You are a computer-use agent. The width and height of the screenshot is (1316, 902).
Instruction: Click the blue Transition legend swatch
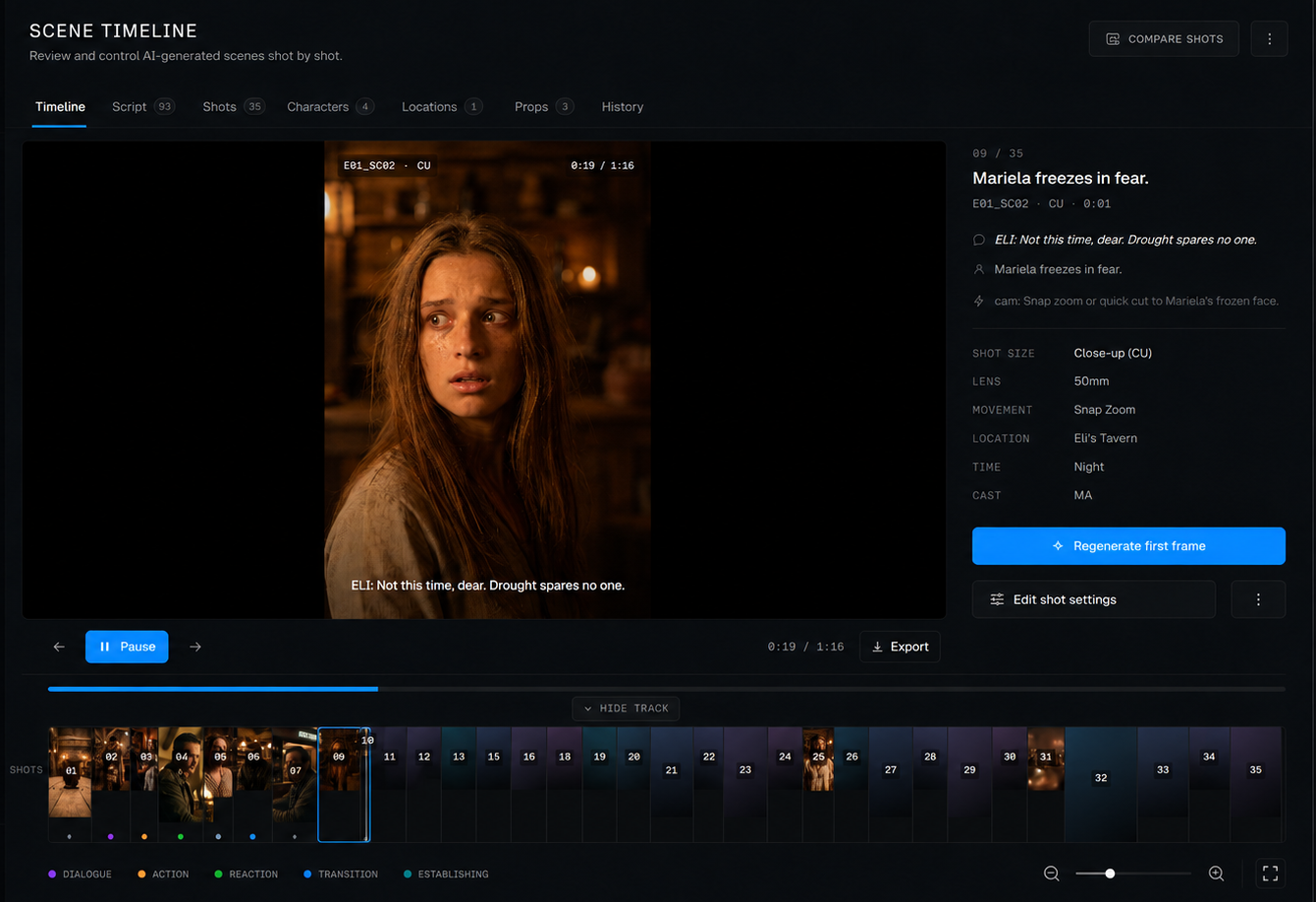click(x=307, y=874)
